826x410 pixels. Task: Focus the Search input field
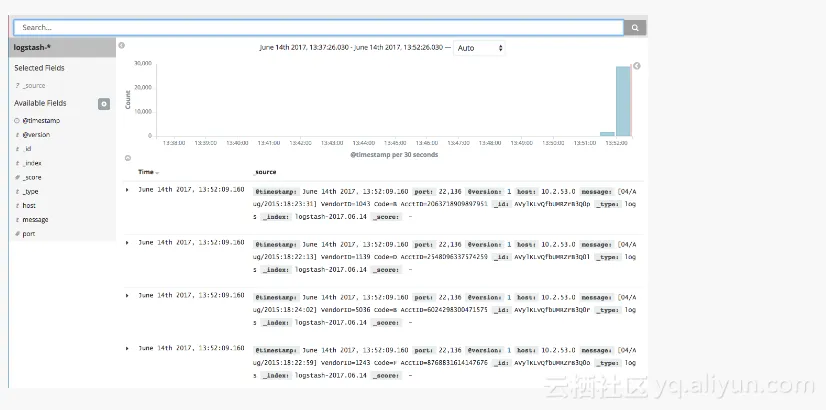(319, 27)
